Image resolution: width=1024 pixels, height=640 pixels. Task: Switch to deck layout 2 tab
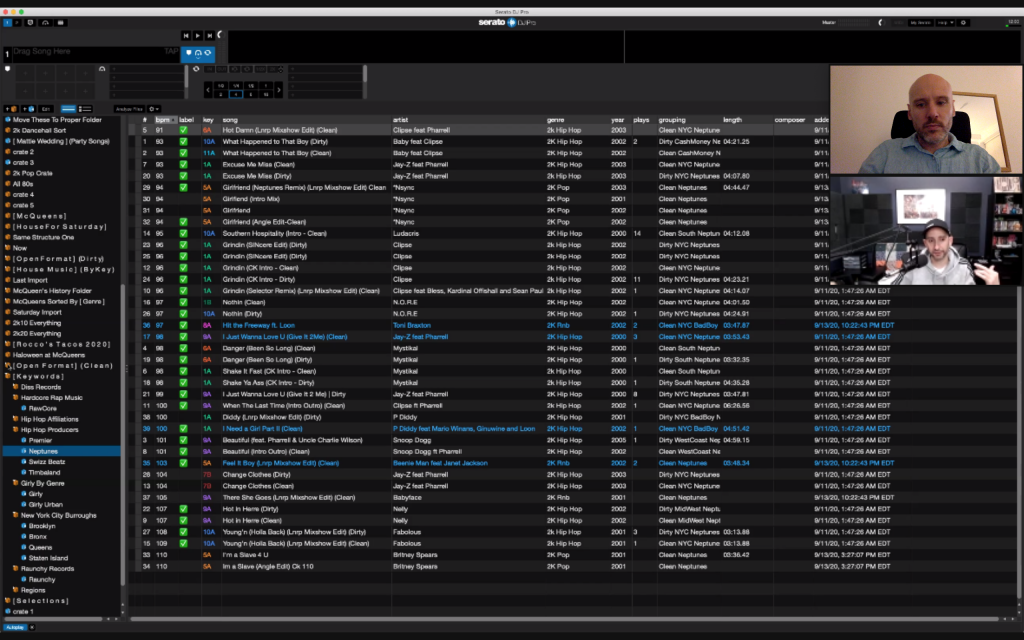pyautogui.click(x=17, y=22)
